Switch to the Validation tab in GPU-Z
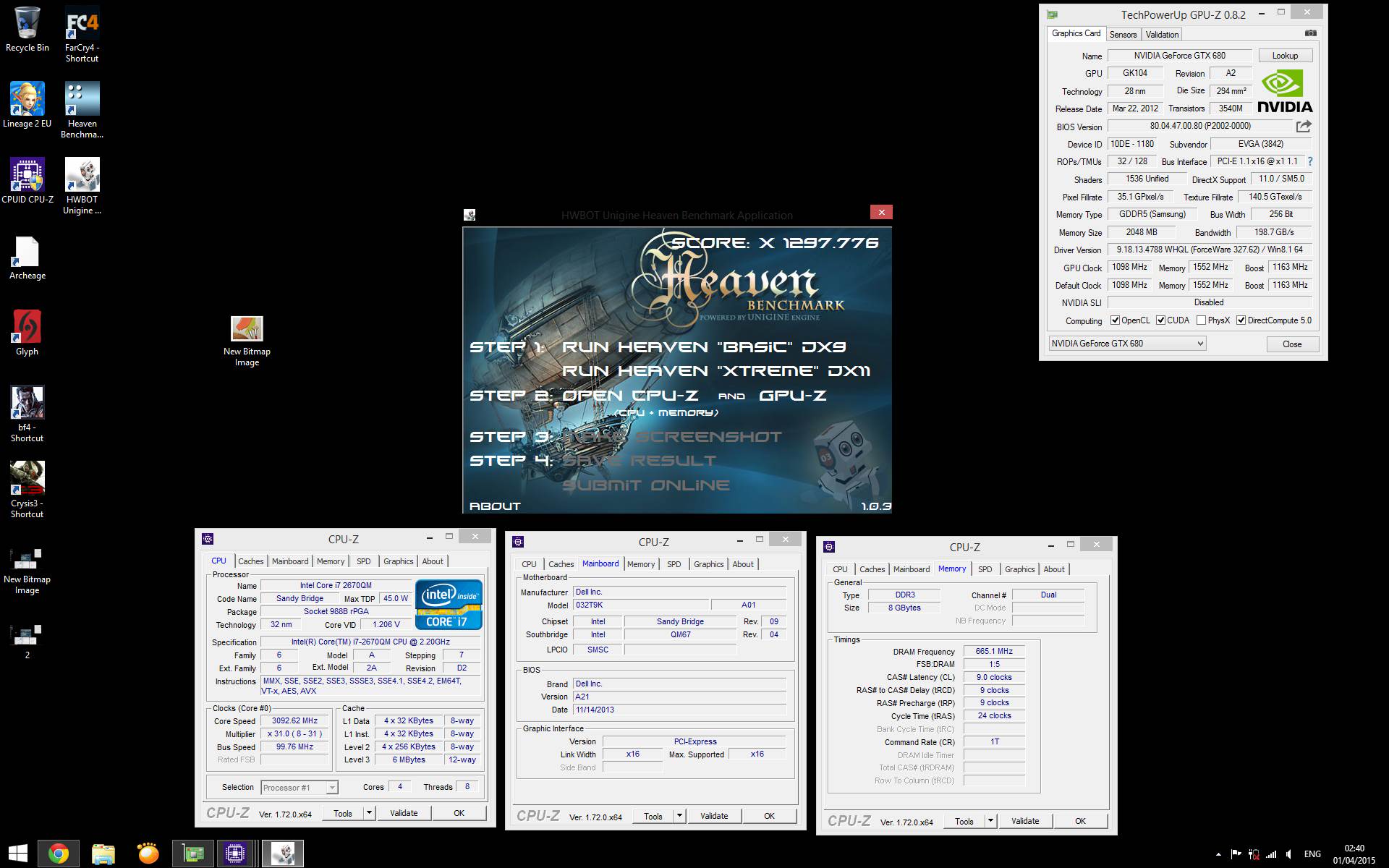 pos(1162,35)
